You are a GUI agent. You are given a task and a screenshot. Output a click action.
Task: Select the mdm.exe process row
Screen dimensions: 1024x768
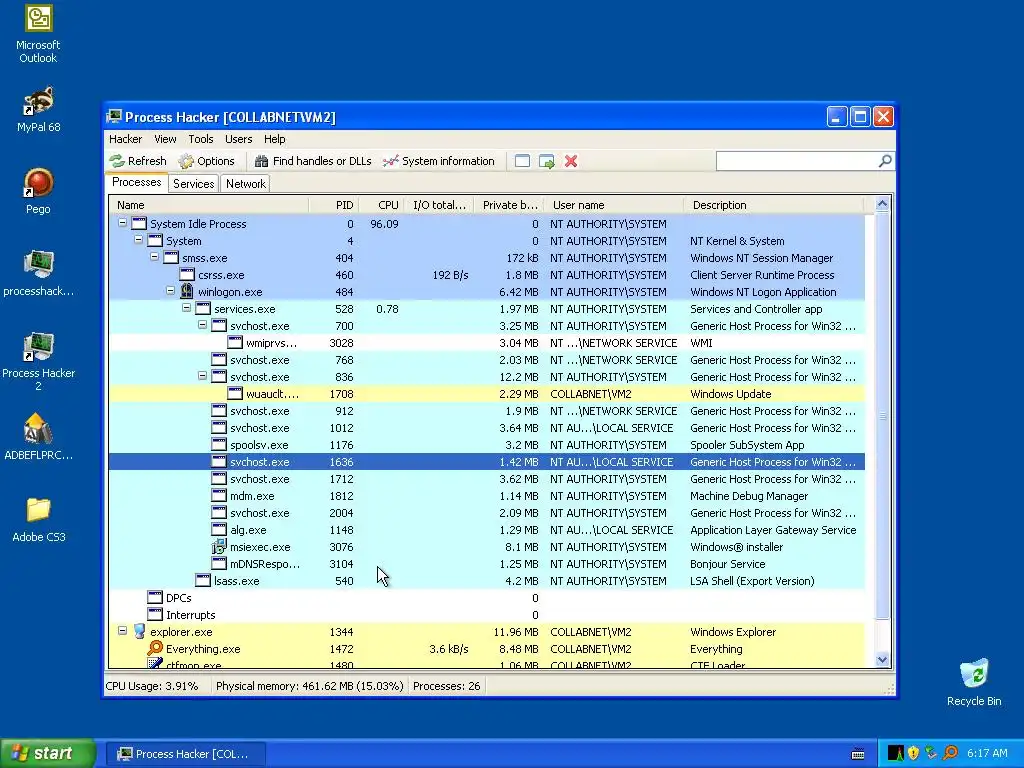487,496
